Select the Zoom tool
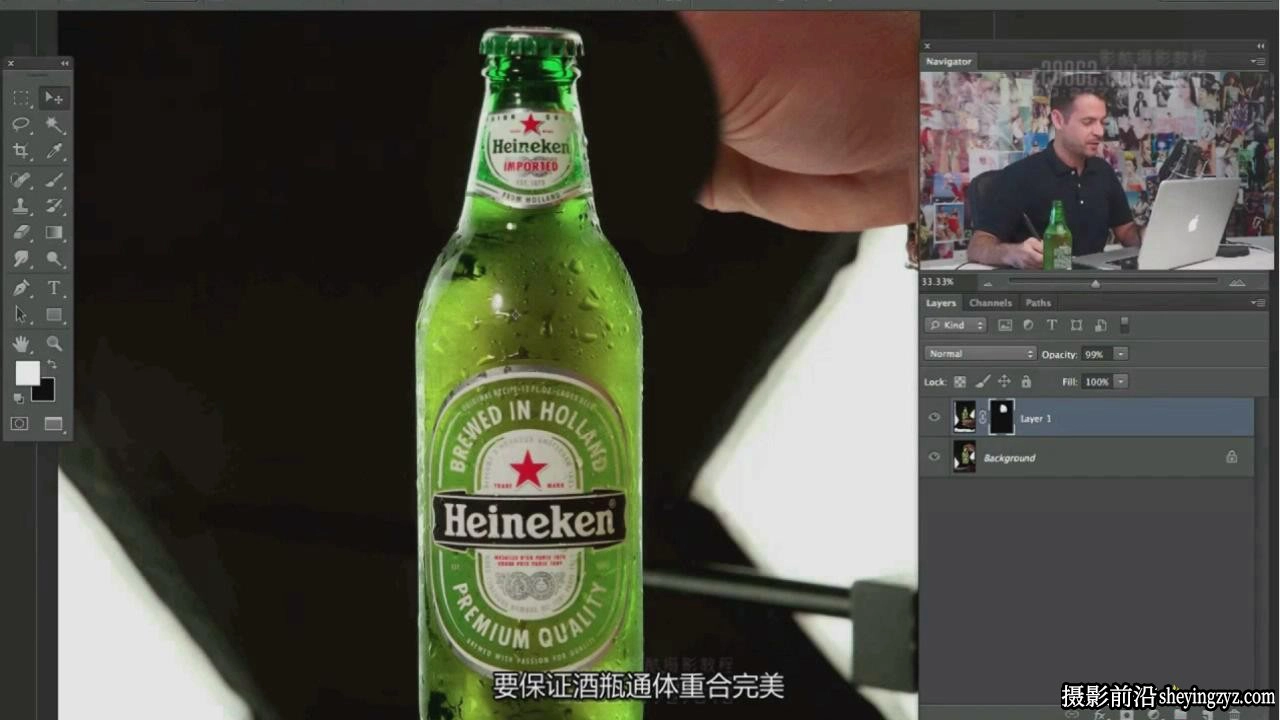 coord(54,343)
